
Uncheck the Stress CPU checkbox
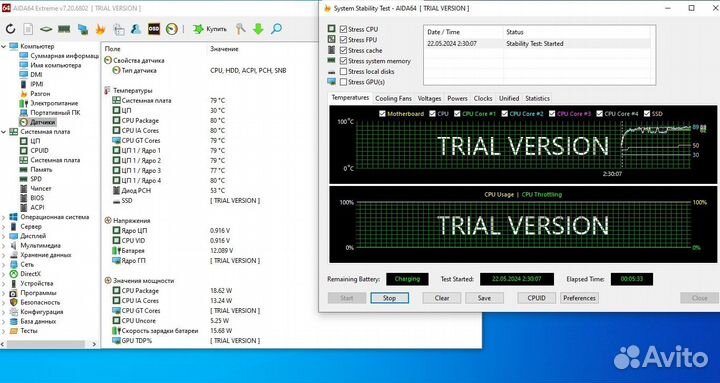click(343, 29)
